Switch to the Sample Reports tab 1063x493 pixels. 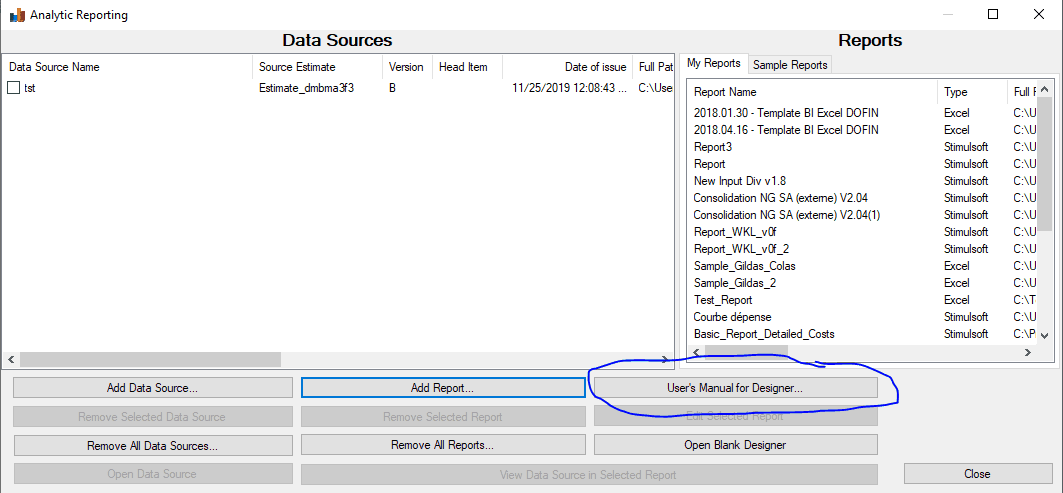pyautogui.click(x=790, y=64)
